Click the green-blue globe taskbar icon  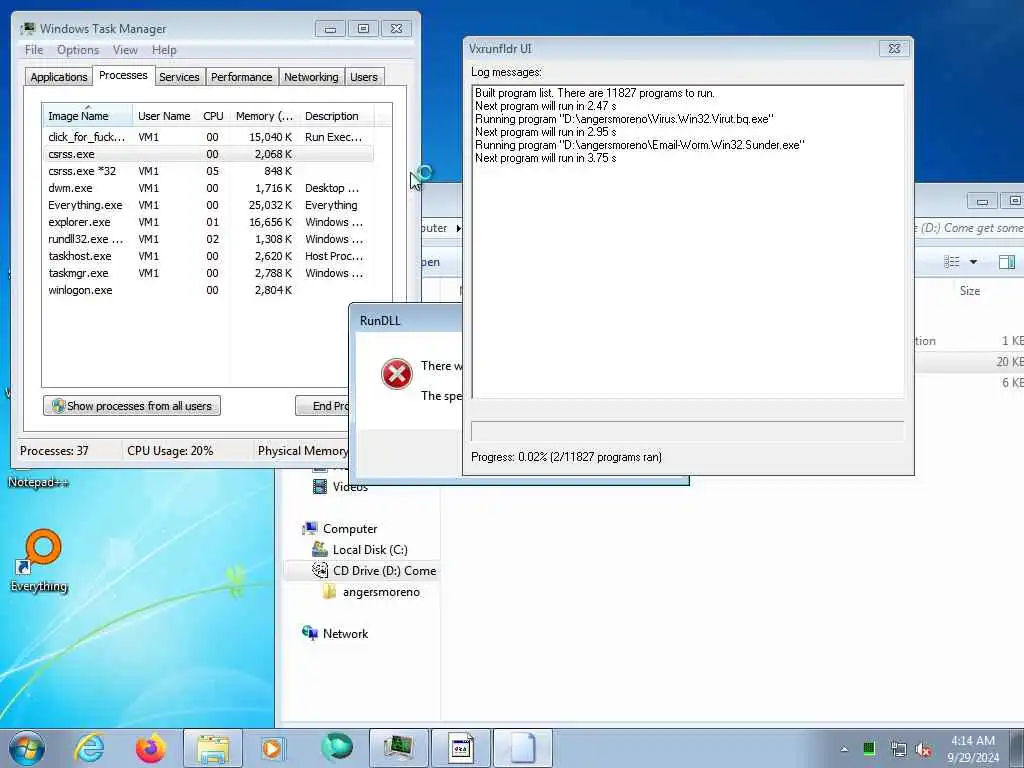[x=337, y=748]
